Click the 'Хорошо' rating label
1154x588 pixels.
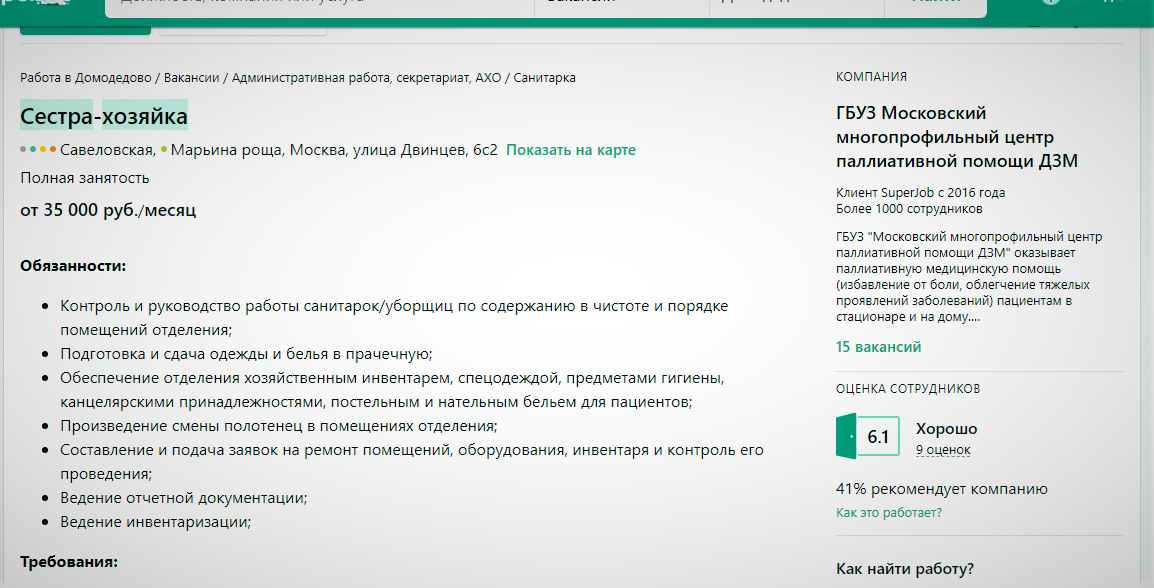point(946,428)
